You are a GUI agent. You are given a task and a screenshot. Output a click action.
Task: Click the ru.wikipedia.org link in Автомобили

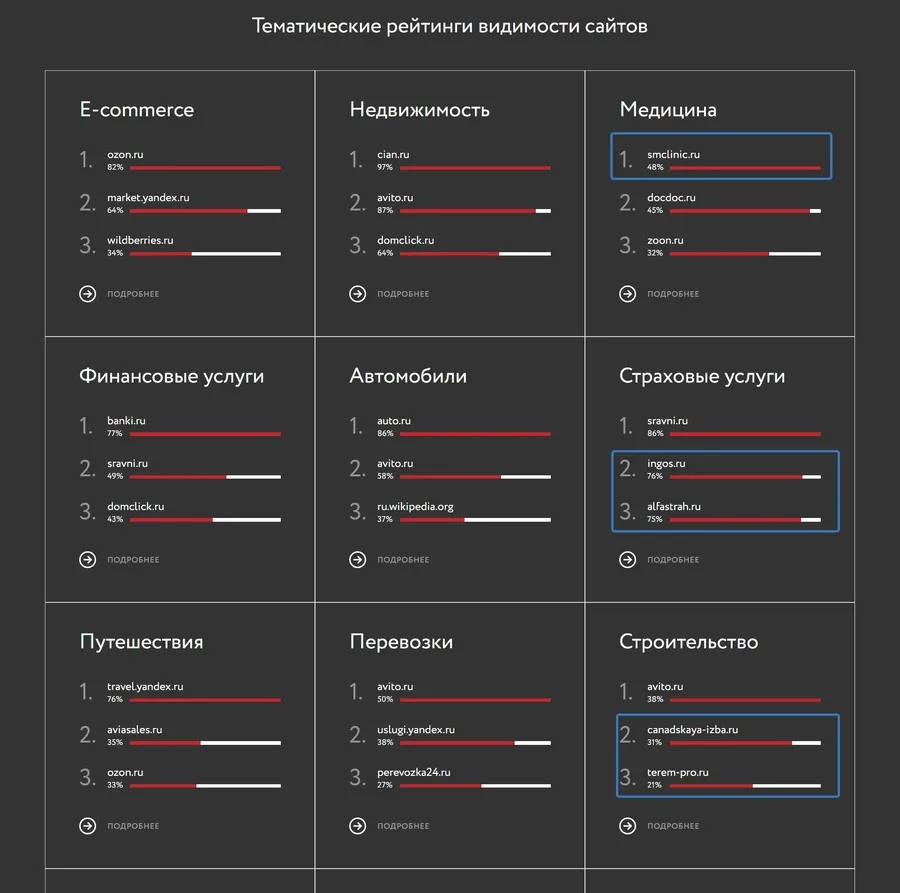click(x=415, y=507)
